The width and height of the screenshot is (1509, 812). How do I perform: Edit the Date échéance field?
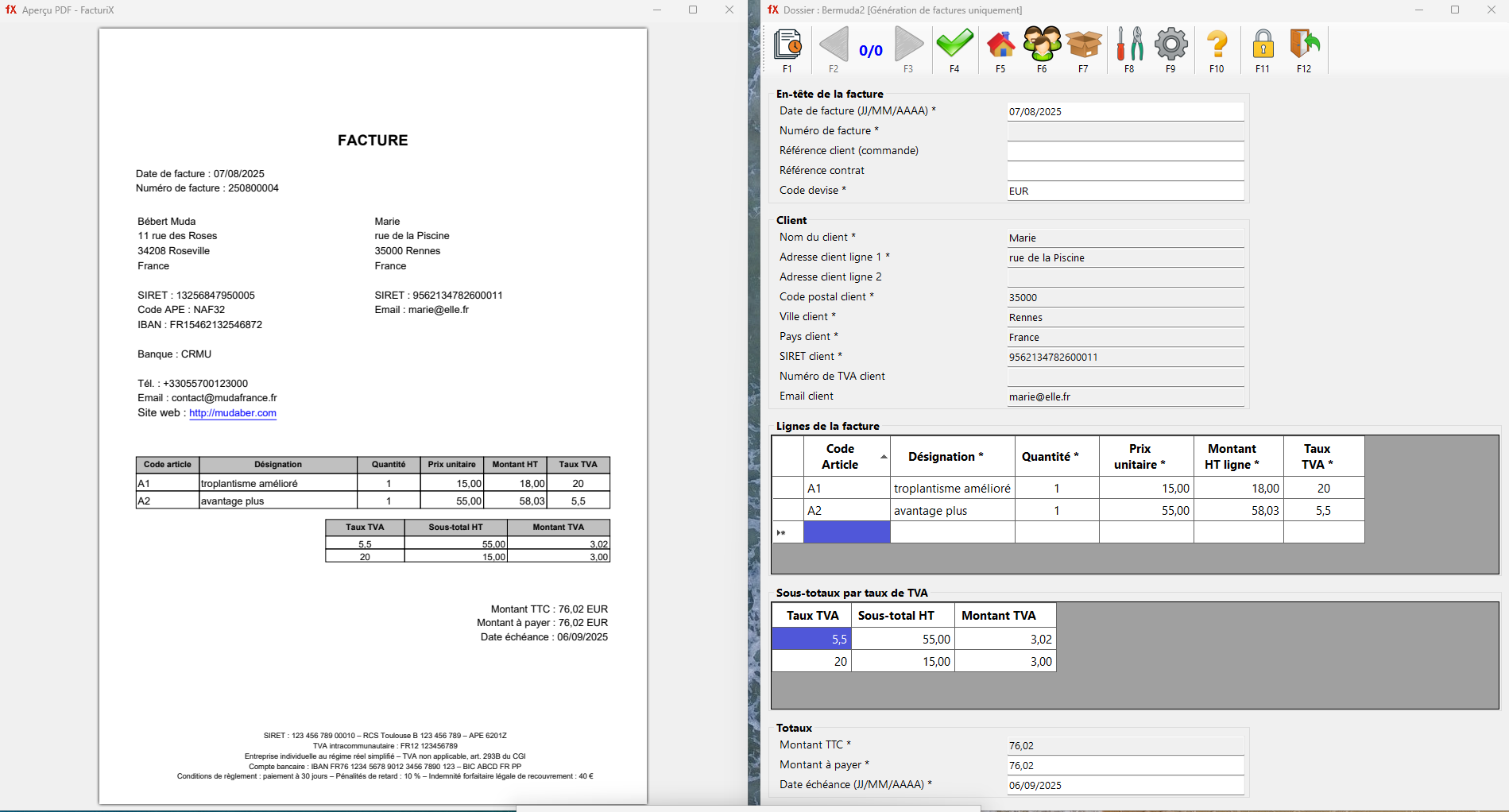click(1125, 786)
